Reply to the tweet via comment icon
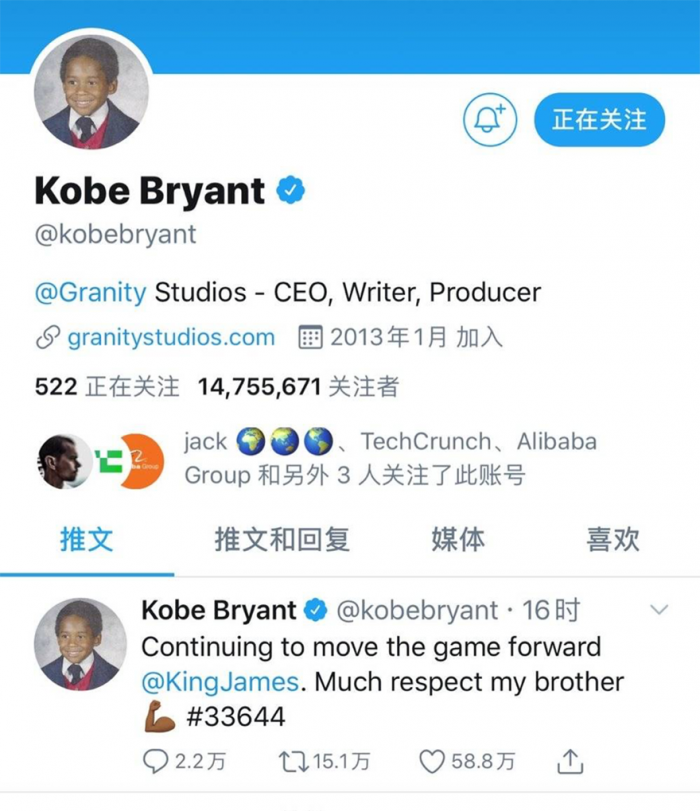700x811 pixels. [x=156, y=762]
